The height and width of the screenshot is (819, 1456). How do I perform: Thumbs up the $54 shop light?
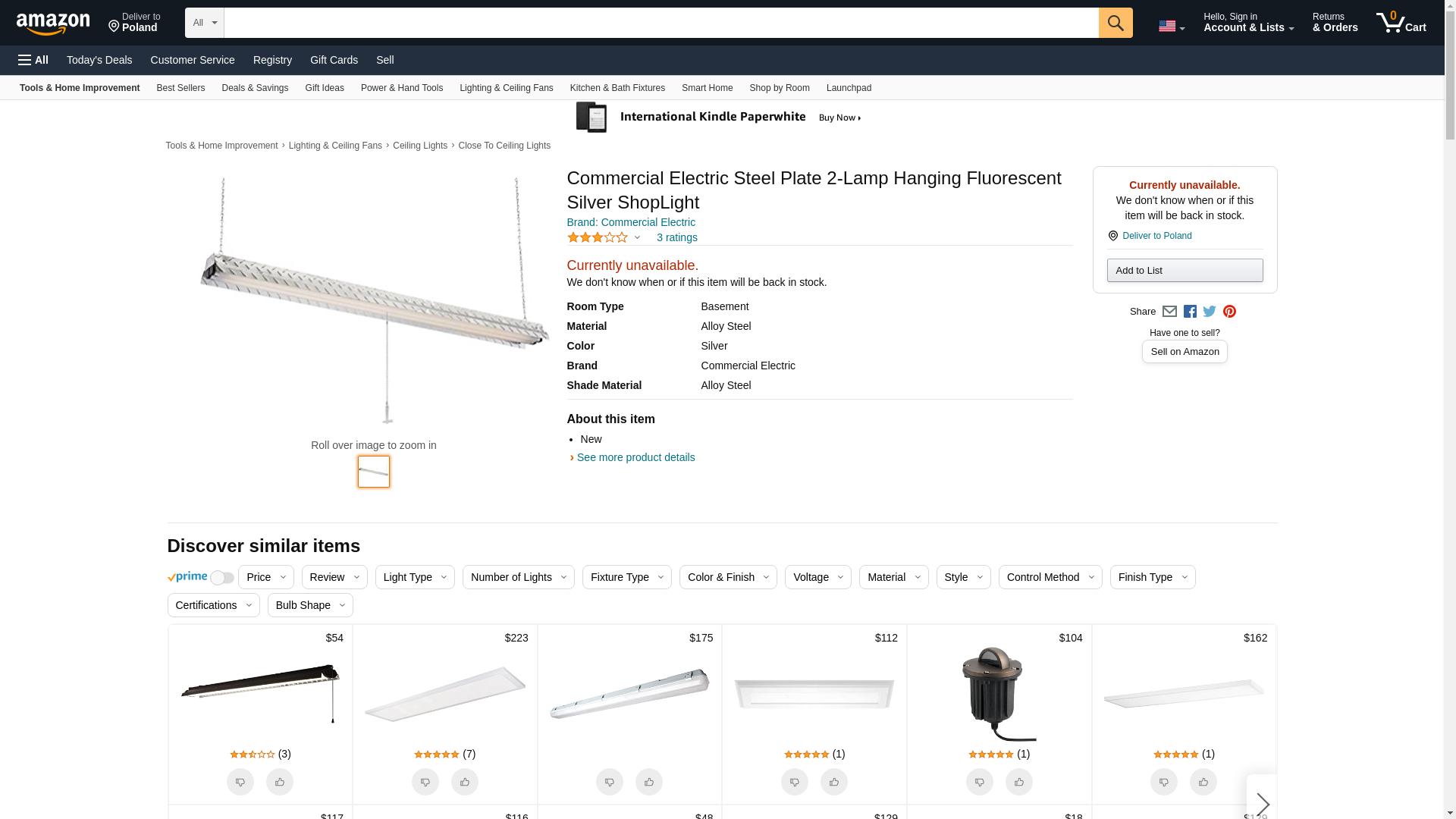coord(280,782)
